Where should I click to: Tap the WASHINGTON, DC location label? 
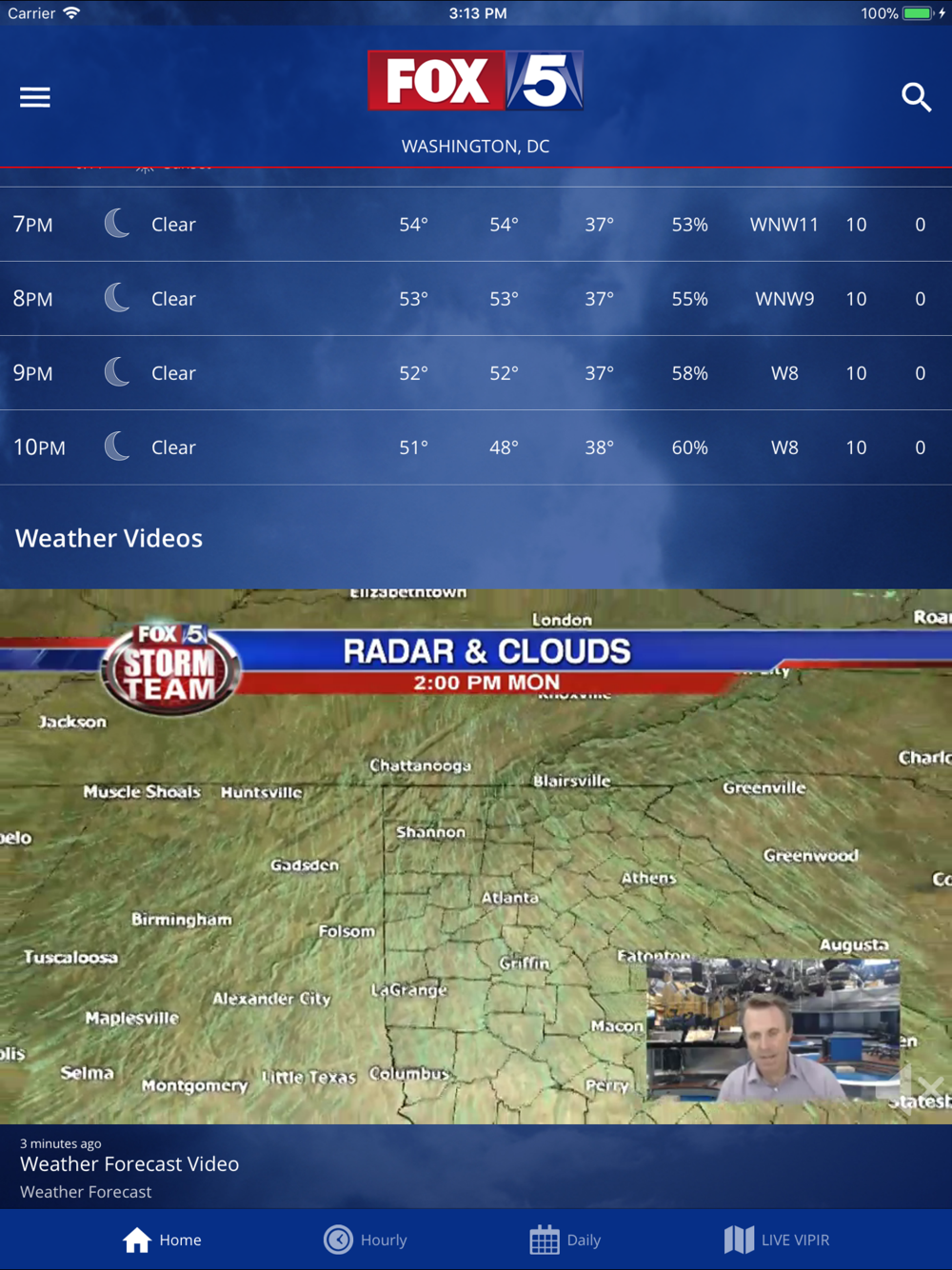(x=475, y=147)
